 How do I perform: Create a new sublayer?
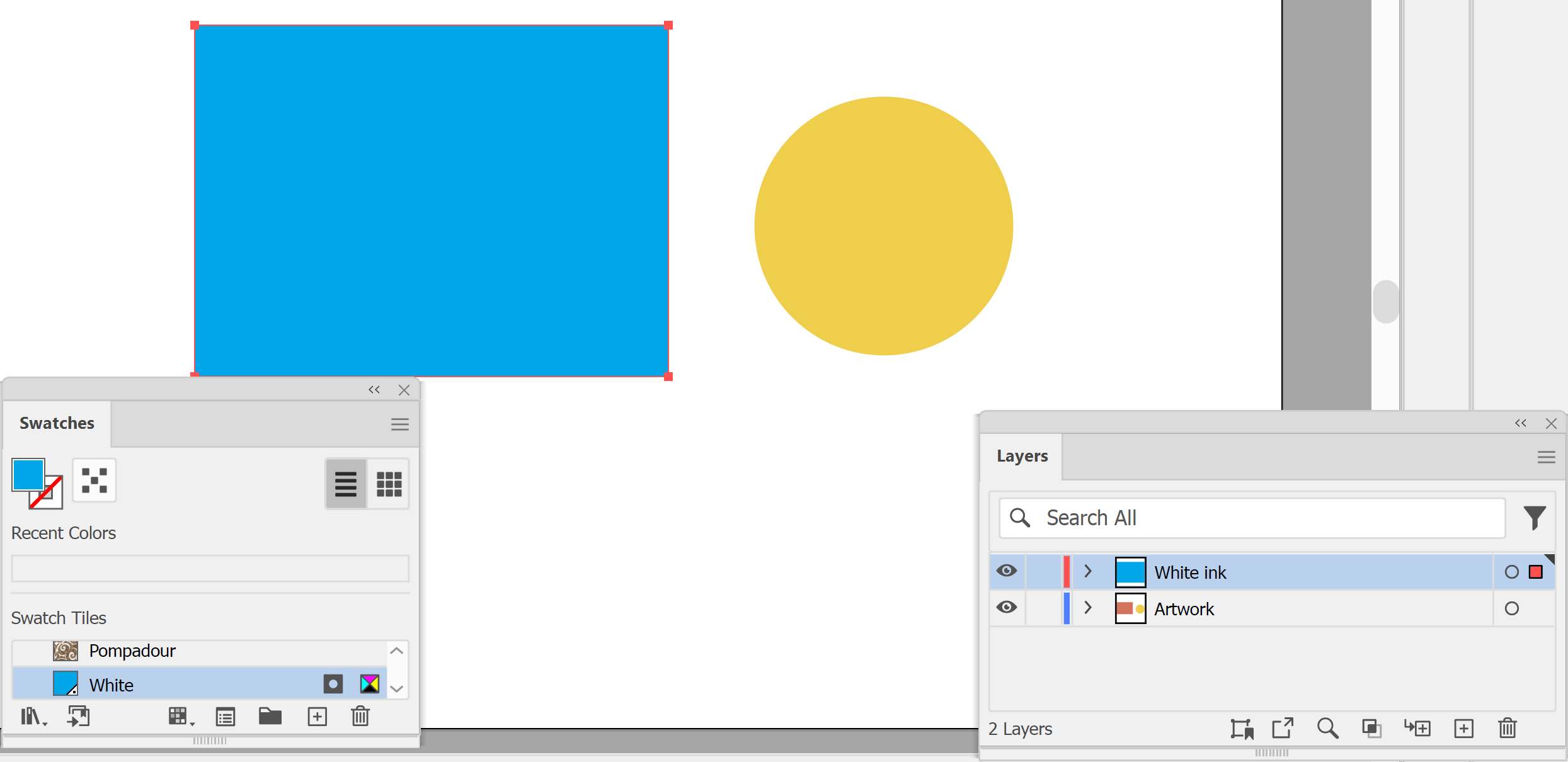(x=1417, y=729)
